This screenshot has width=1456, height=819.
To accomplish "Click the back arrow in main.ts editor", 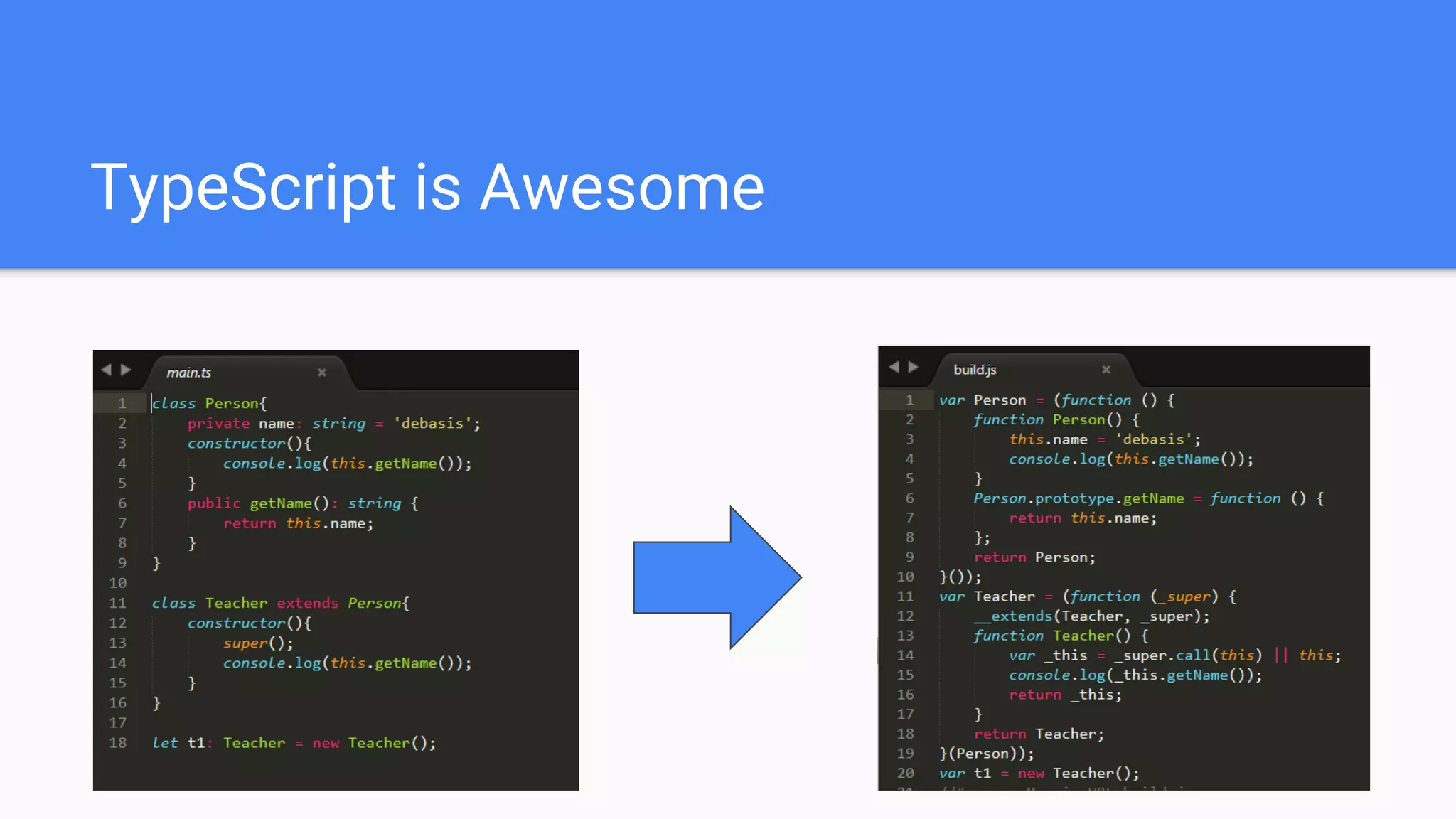I will 107,370.
